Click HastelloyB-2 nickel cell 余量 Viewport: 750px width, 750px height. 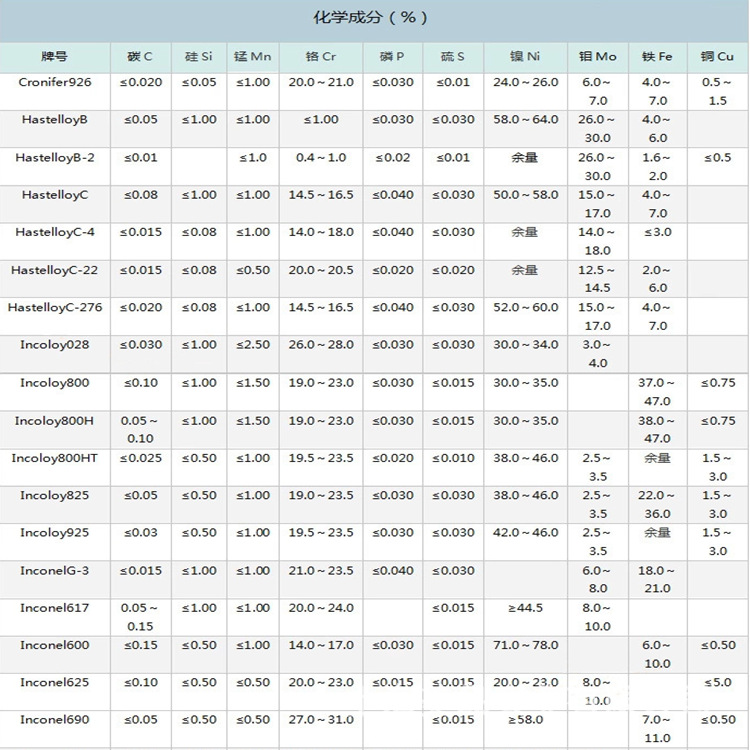pos(525,158)
